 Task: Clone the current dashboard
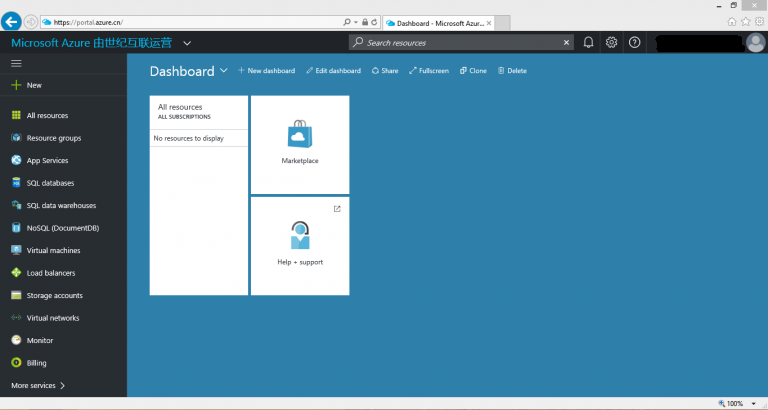(x=473, y=71)
